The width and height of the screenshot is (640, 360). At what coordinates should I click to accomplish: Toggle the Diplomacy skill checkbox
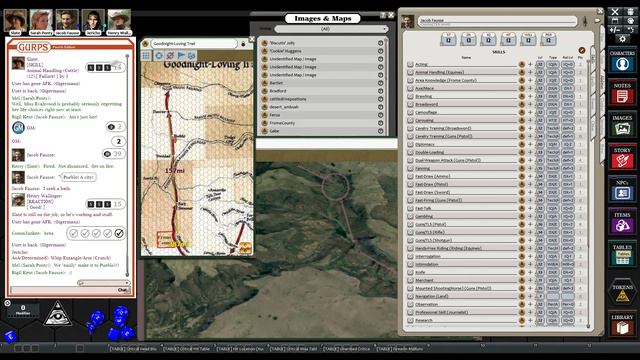pyautogui.click(x=410, y=144)
